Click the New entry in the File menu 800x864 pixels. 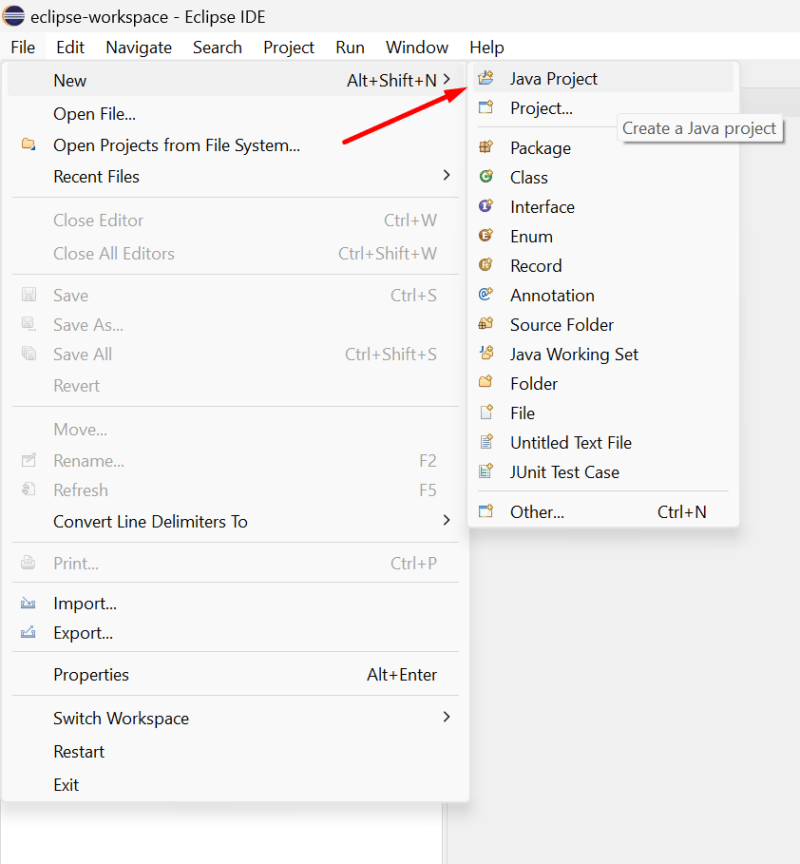(235, 80)
